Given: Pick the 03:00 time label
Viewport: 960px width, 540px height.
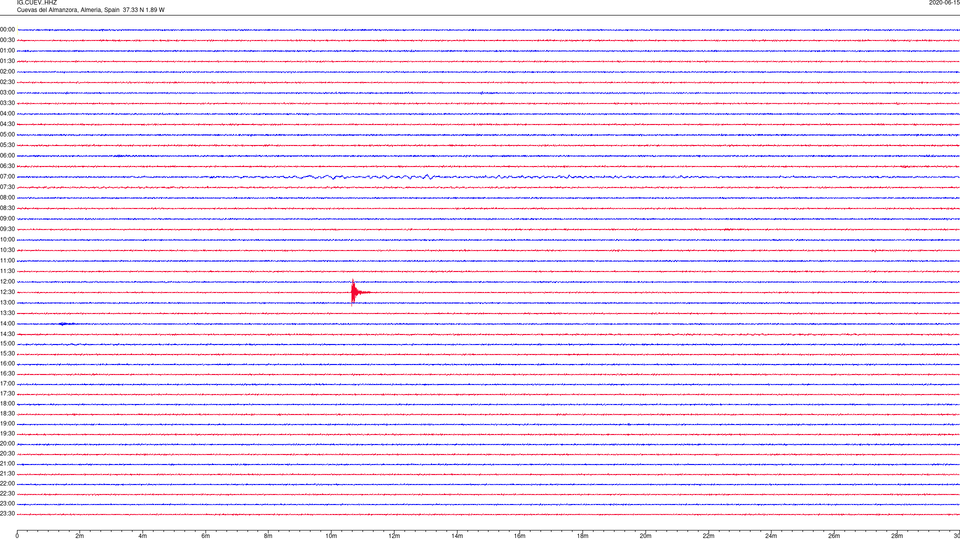Looking at the screenshot, I should [7, 93].
